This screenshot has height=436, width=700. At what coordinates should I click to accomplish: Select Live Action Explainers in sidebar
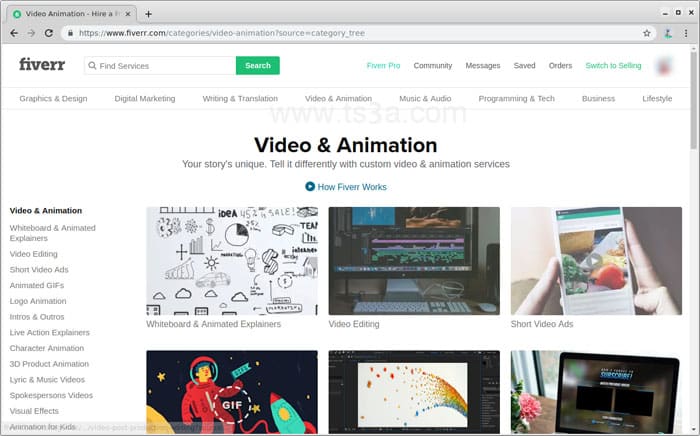[50, 332]
